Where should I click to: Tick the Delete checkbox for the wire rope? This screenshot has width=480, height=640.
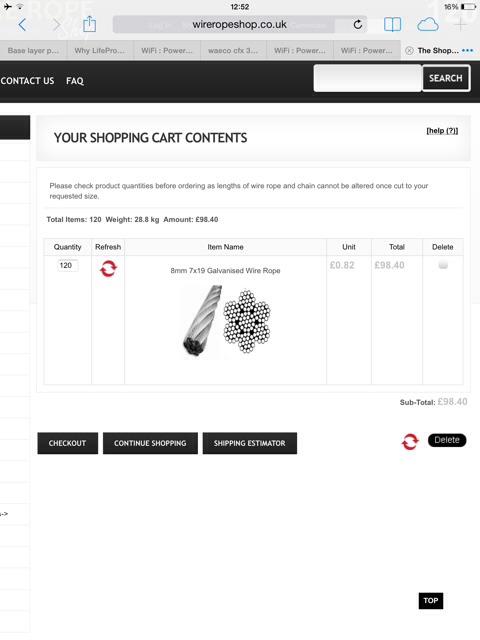(443, 265)
